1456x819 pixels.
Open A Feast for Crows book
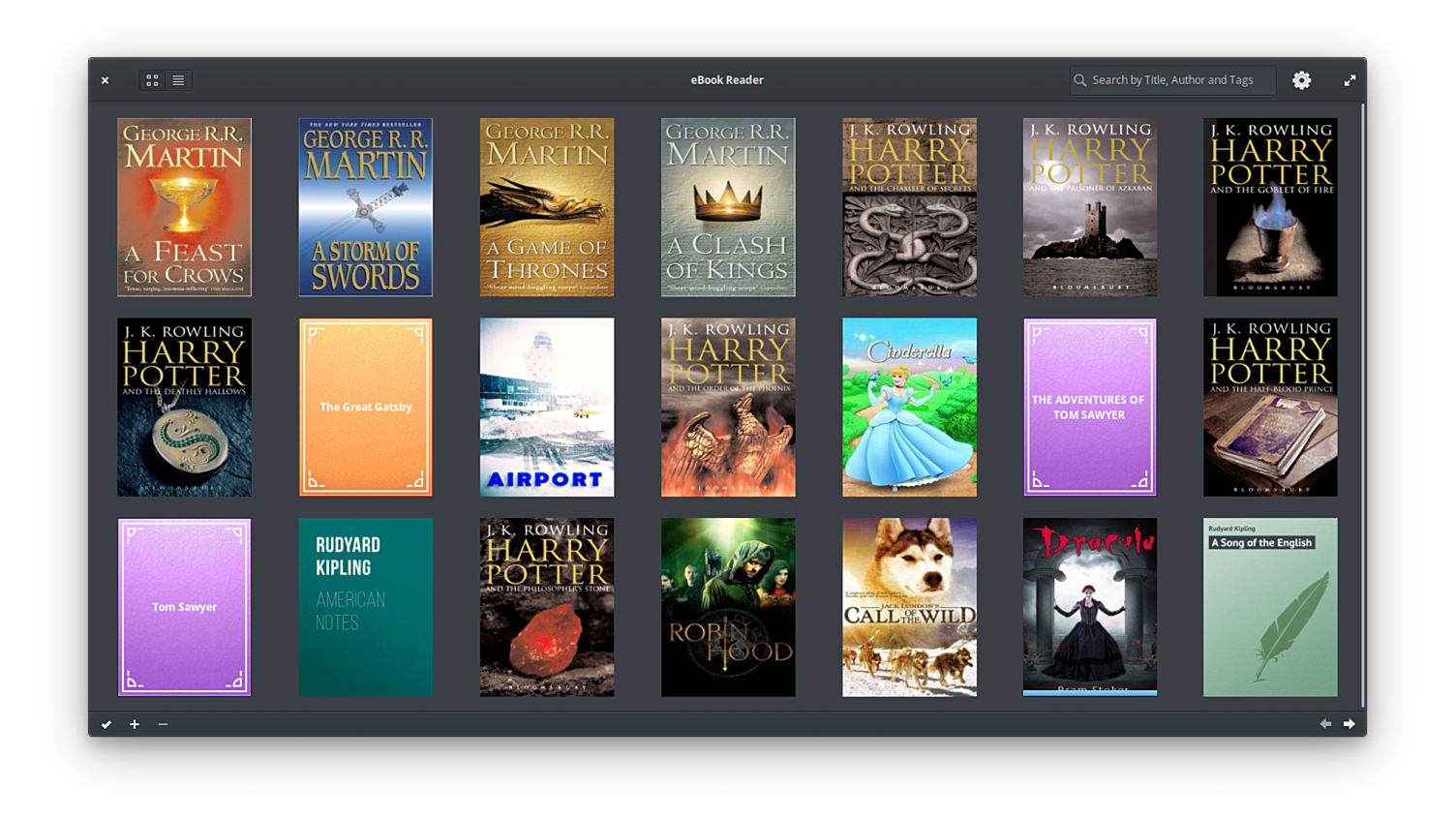coord(184,207)
